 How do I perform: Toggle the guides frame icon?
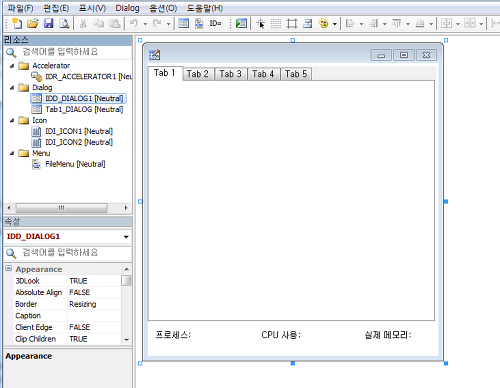coord(292,23)
